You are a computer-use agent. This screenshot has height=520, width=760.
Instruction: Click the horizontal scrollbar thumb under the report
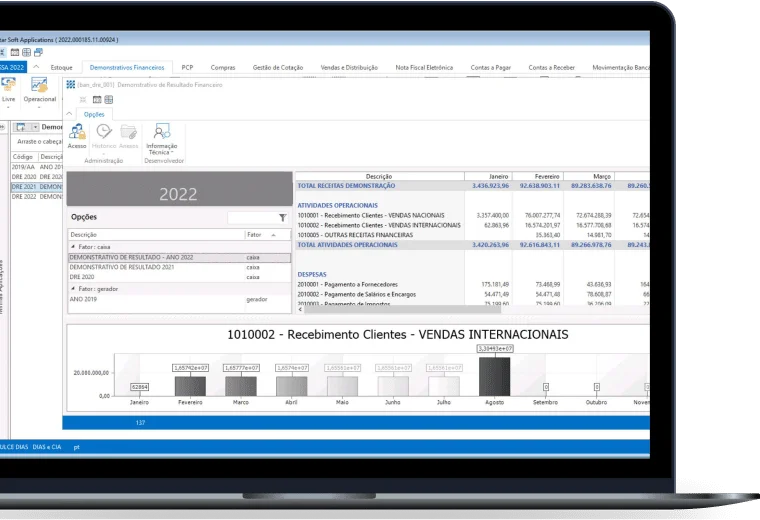402,309
